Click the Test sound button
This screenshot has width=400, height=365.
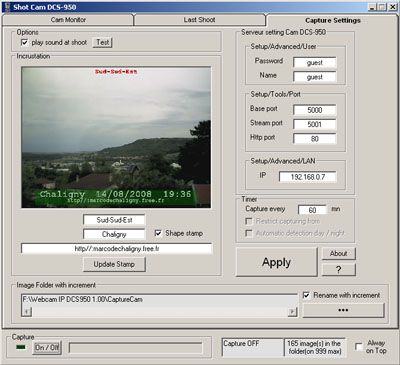tap(102, 42)
